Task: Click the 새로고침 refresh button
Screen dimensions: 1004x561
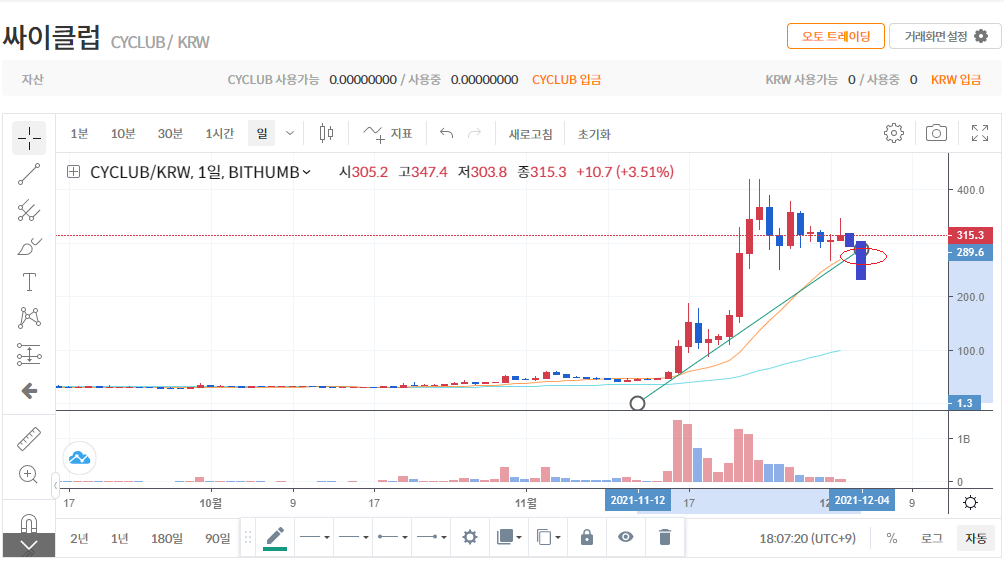Action: (530, 134)
